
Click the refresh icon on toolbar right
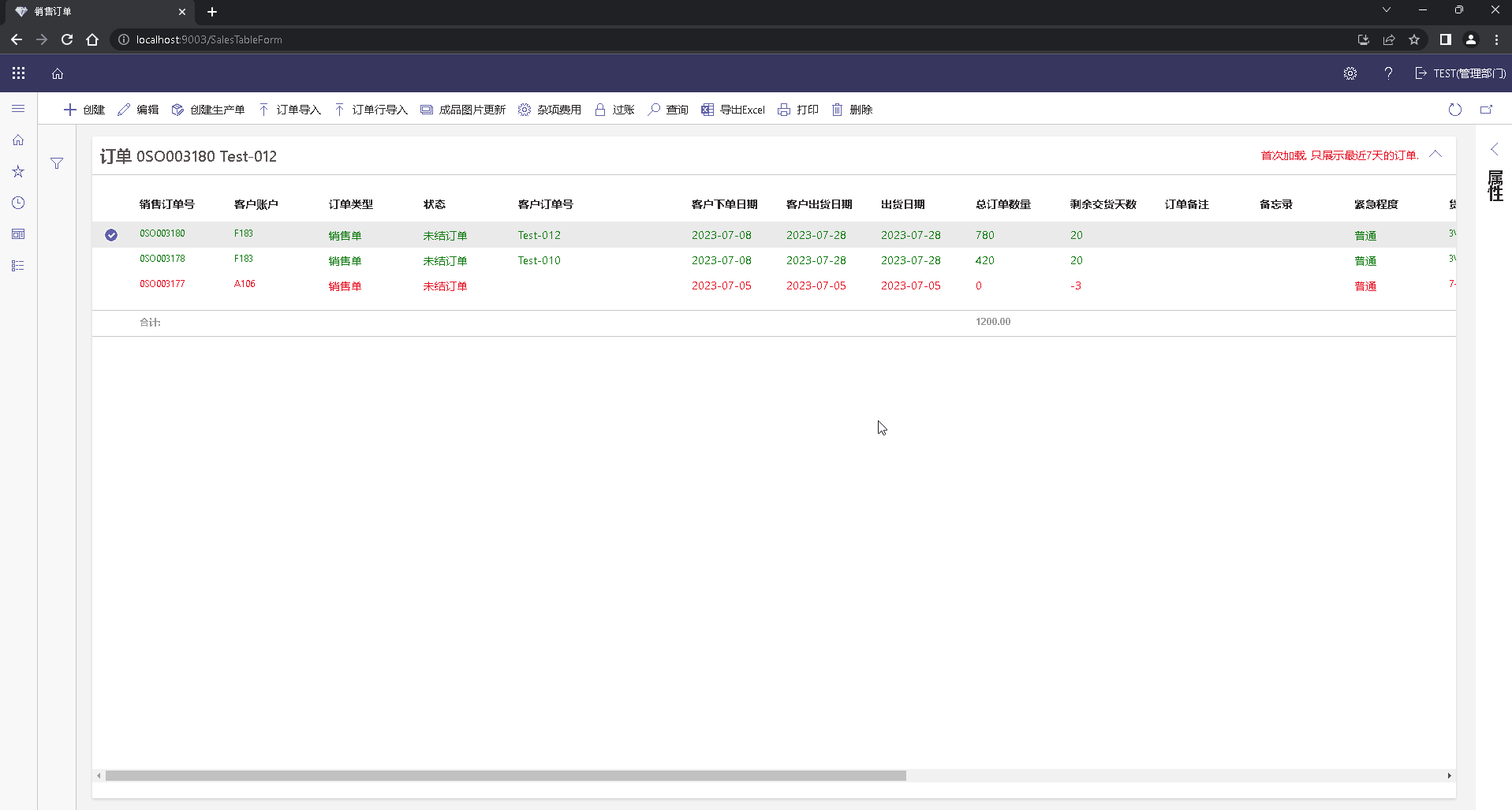pos(1454,110)
